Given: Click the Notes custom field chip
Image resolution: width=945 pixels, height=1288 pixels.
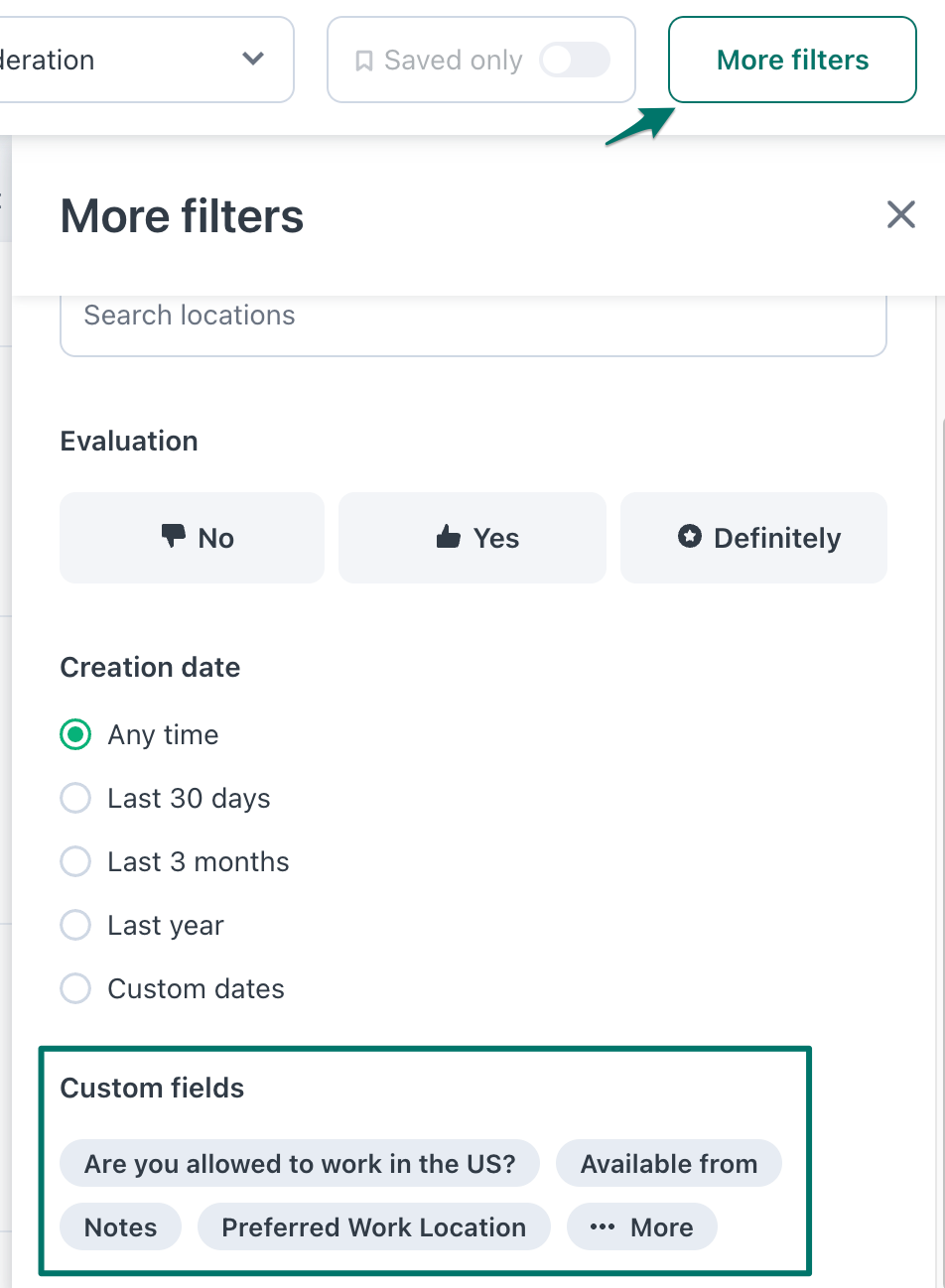Looking at the screenshot, I should coord(120,1226).
